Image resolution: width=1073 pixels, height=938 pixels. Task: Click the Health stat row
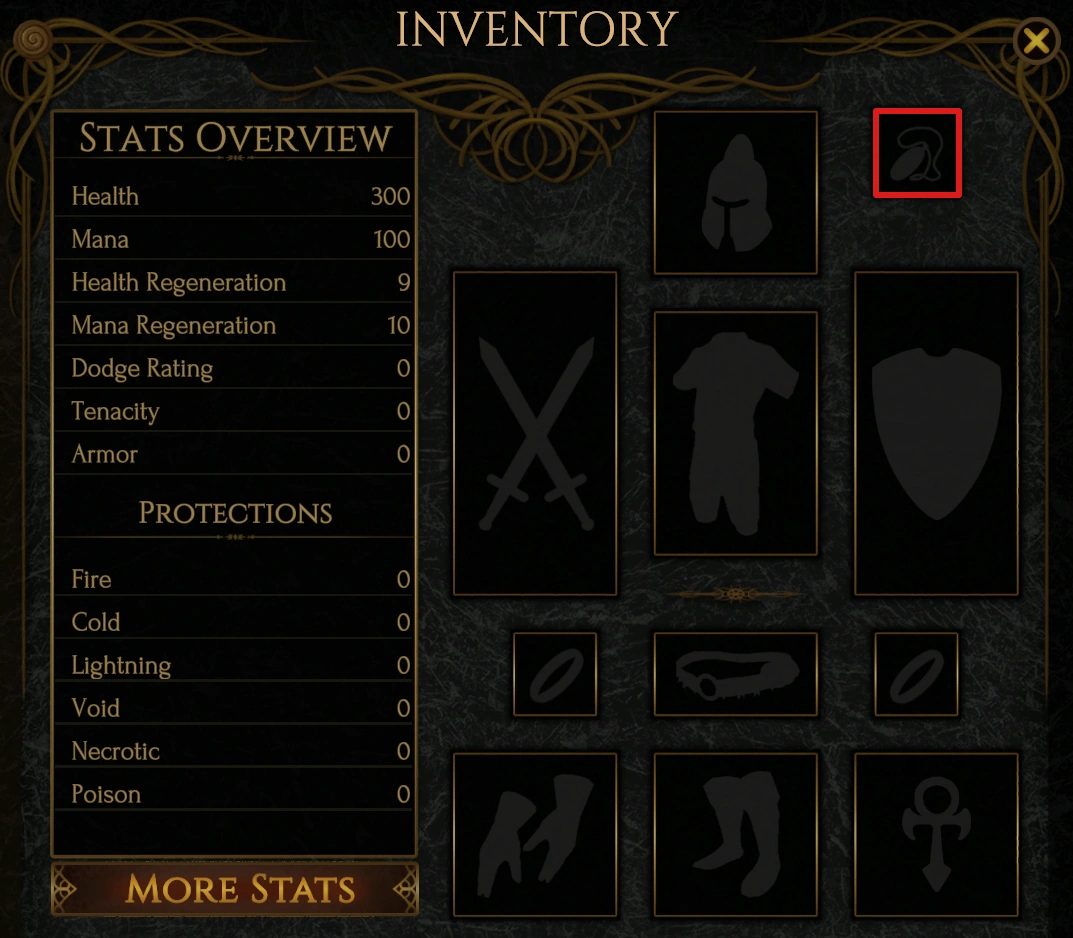click(x=235, y=196)
